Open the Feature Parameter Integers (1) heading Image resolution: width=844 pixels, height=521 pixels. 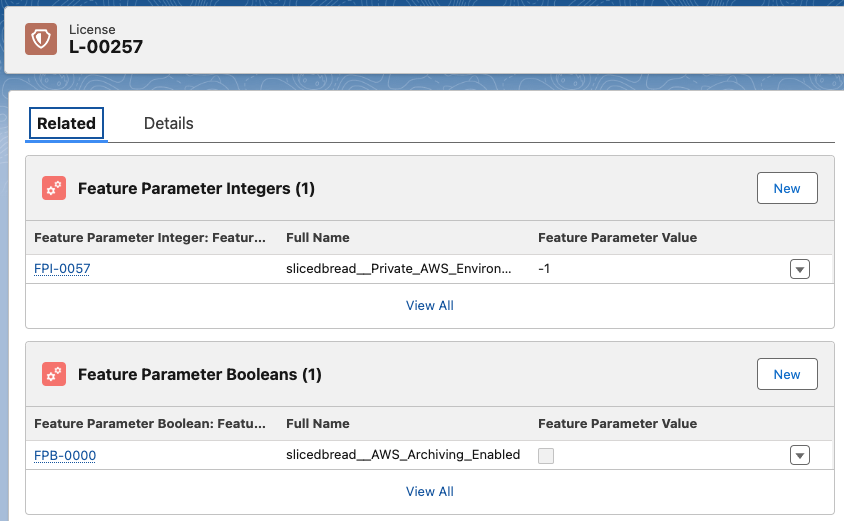click(x=196, y=188)
